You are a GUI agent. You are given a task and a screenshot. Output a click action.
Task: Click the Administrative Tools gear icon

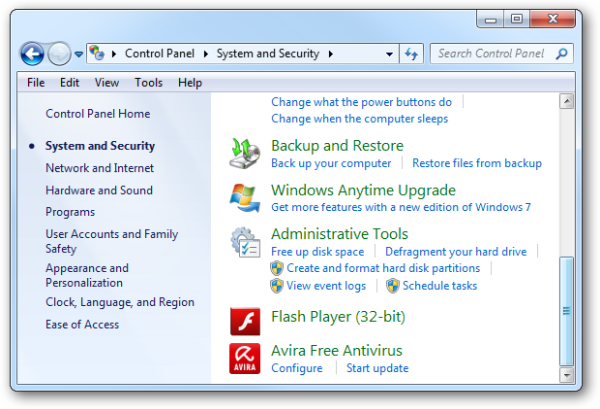point(246,243)
